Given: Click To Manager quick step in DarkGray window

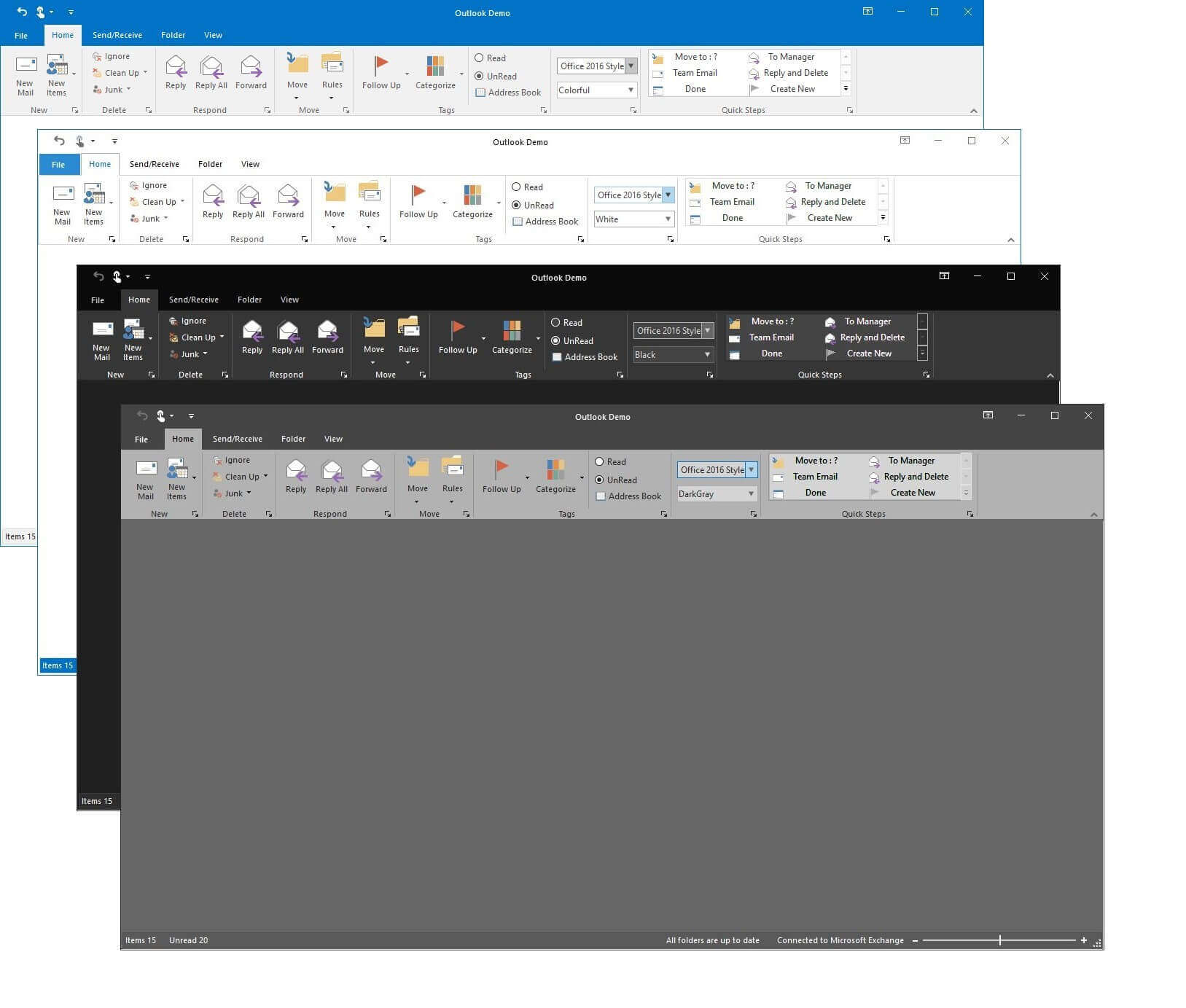Looking at the screenshot, I should point(902,461).
